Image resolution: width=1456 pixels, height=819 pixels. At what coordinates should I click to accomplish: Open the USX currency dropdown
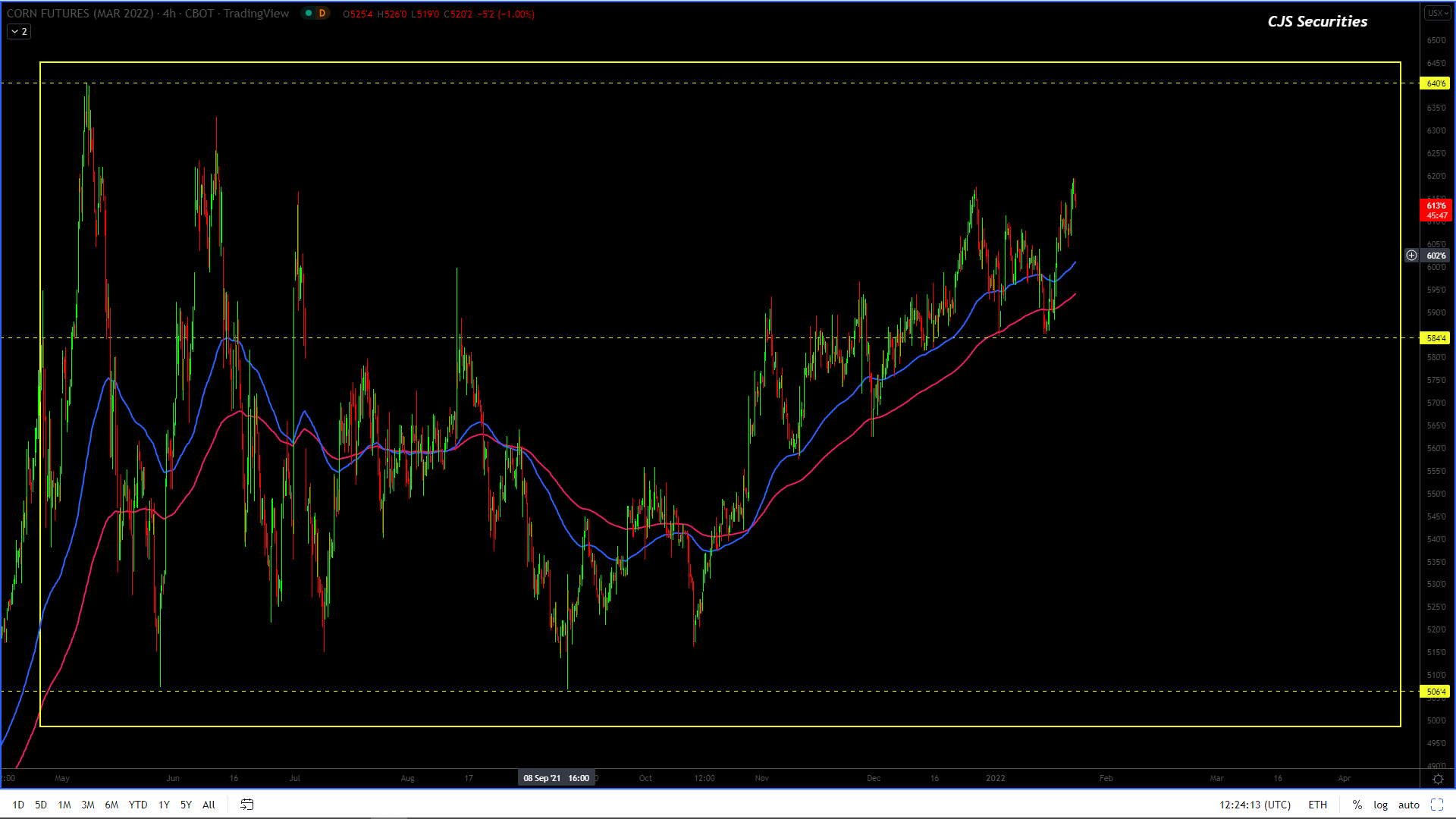coord(1436,14)
